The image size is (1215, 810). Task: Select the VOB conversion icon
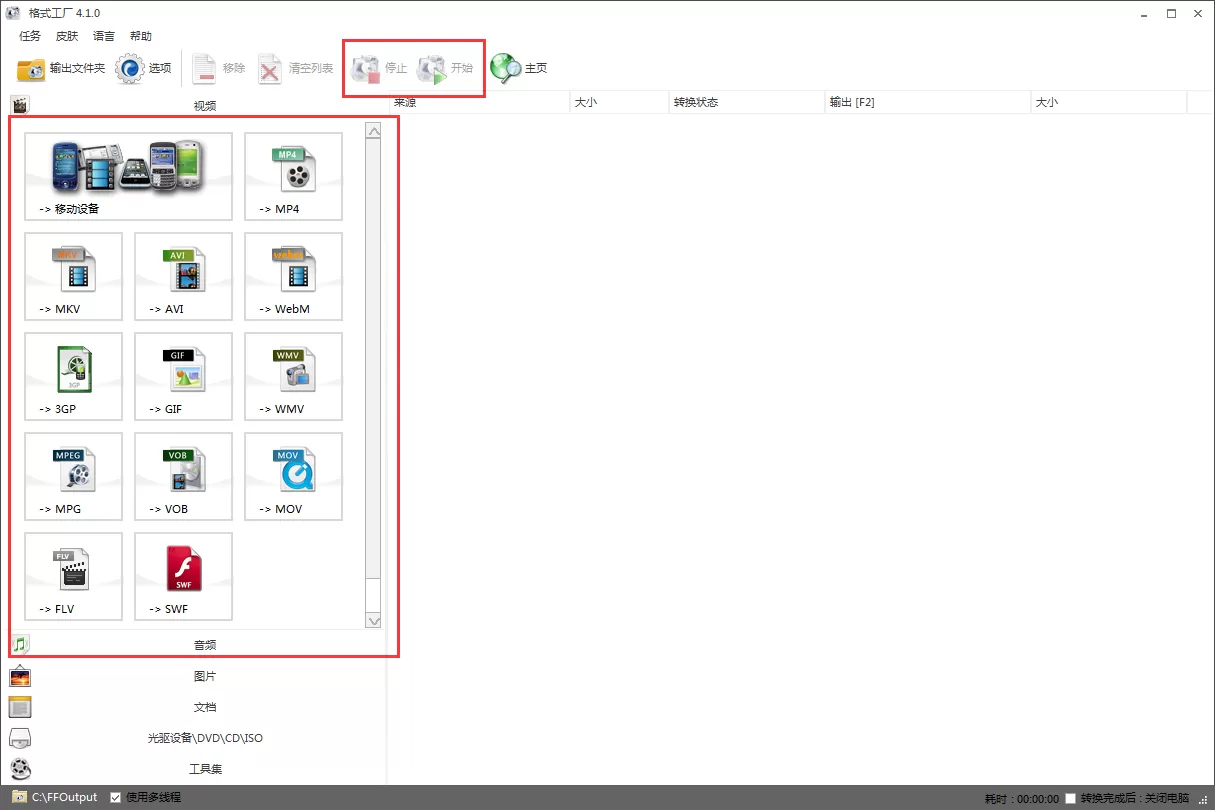pos(183,476)
